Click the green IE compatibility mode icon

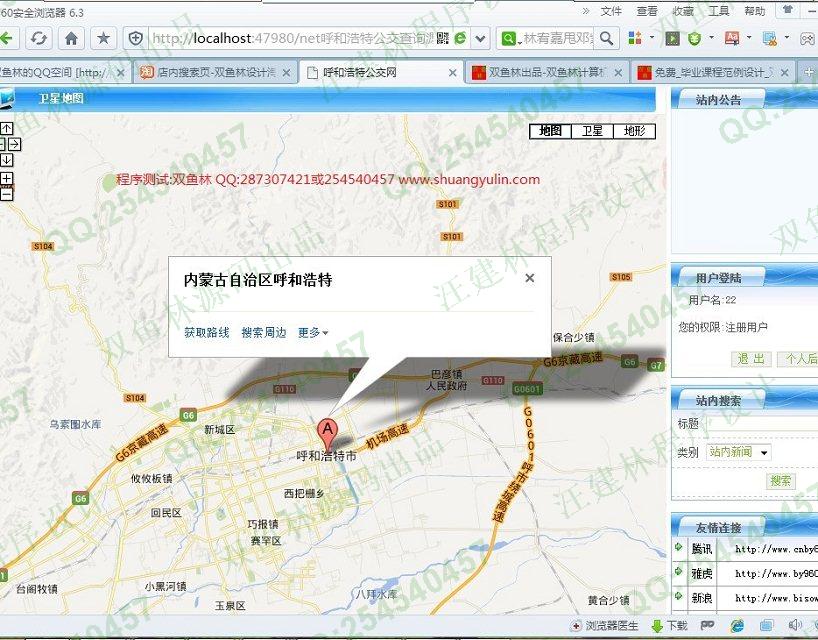click(460, 38)
